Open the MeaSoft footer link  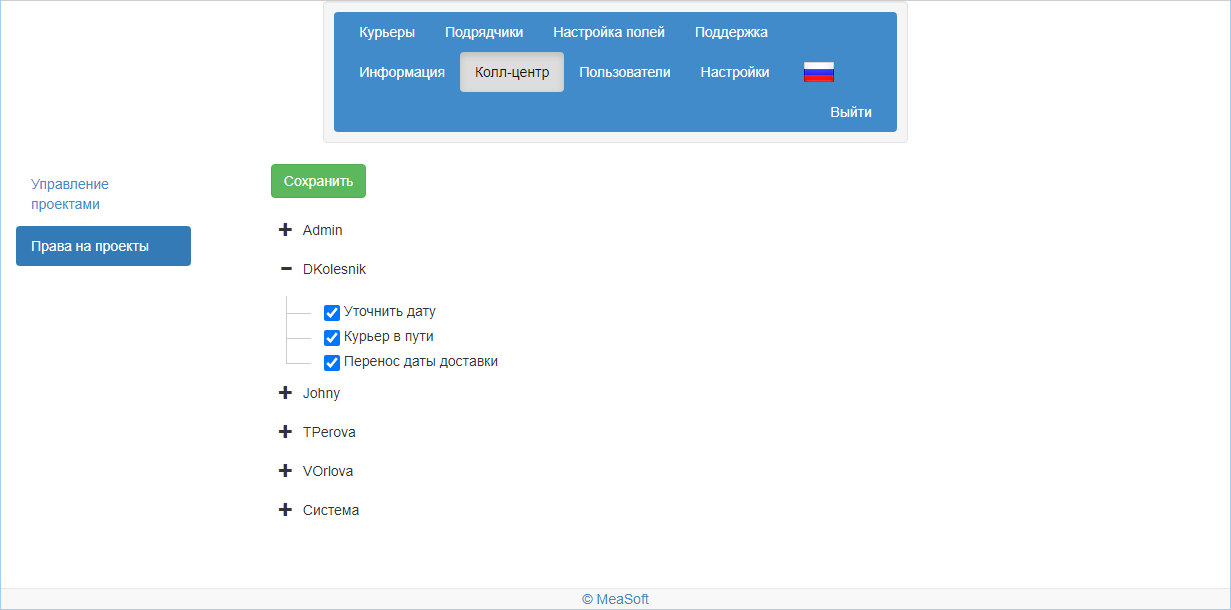(615, 599)
